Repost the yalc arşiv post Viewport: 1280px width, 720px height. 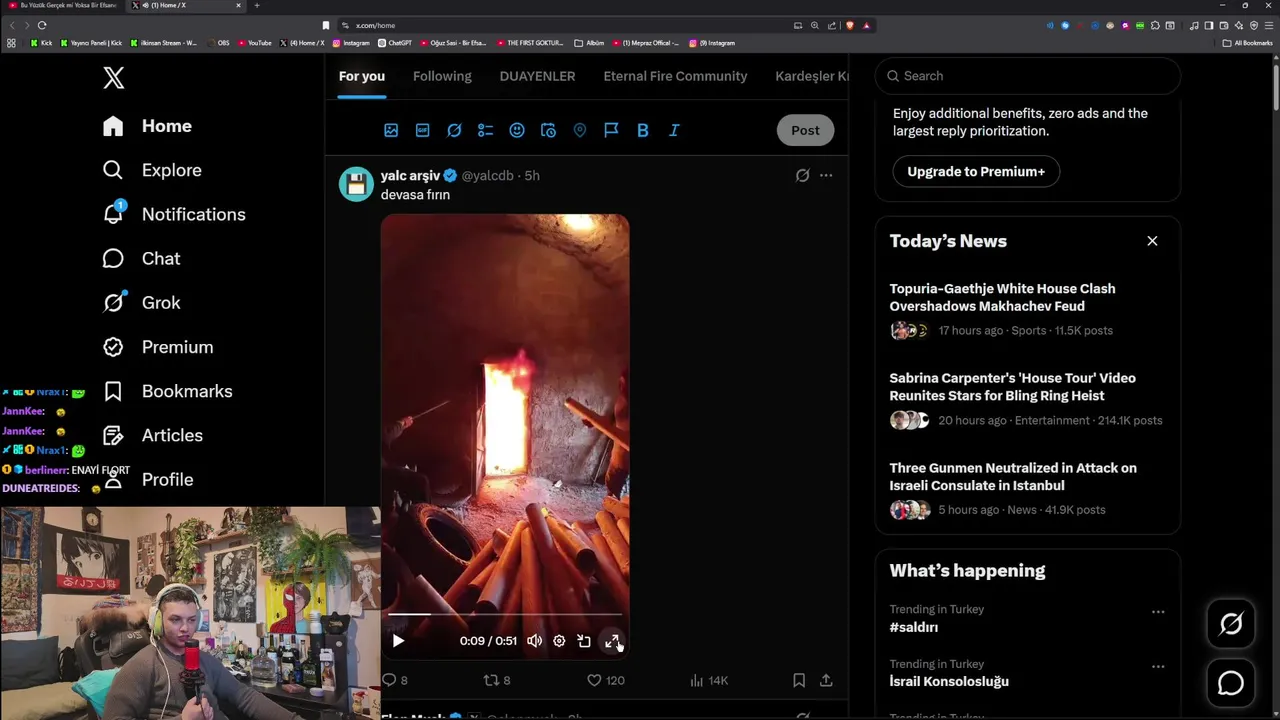[497, 680]
